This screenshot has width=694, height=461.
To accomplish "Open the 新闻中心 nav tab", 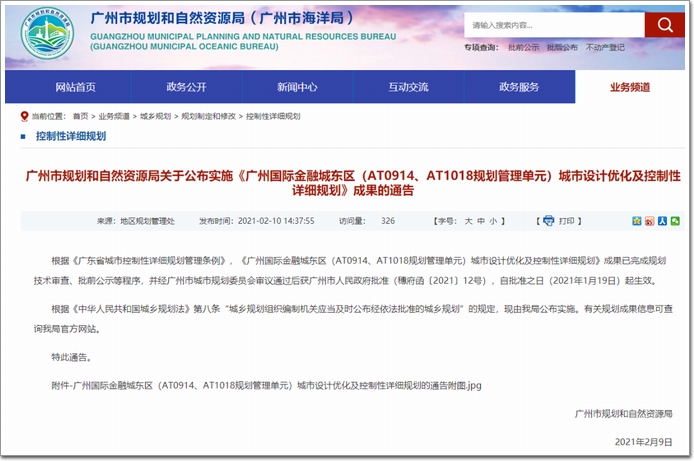I will pyautogui.click(x=297, y=87).
